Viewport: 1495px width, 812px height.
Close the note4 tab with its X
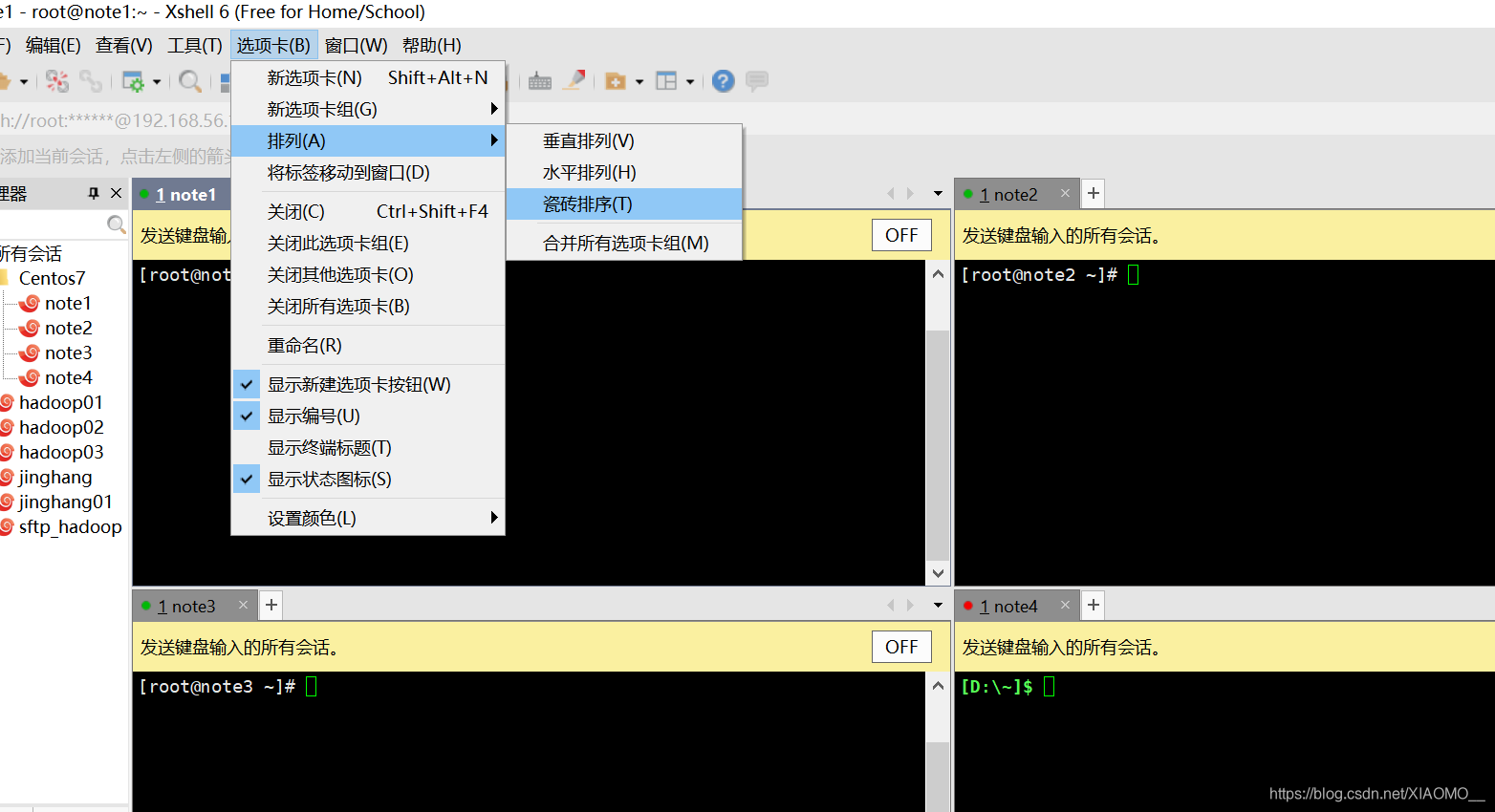point(1065,605)
